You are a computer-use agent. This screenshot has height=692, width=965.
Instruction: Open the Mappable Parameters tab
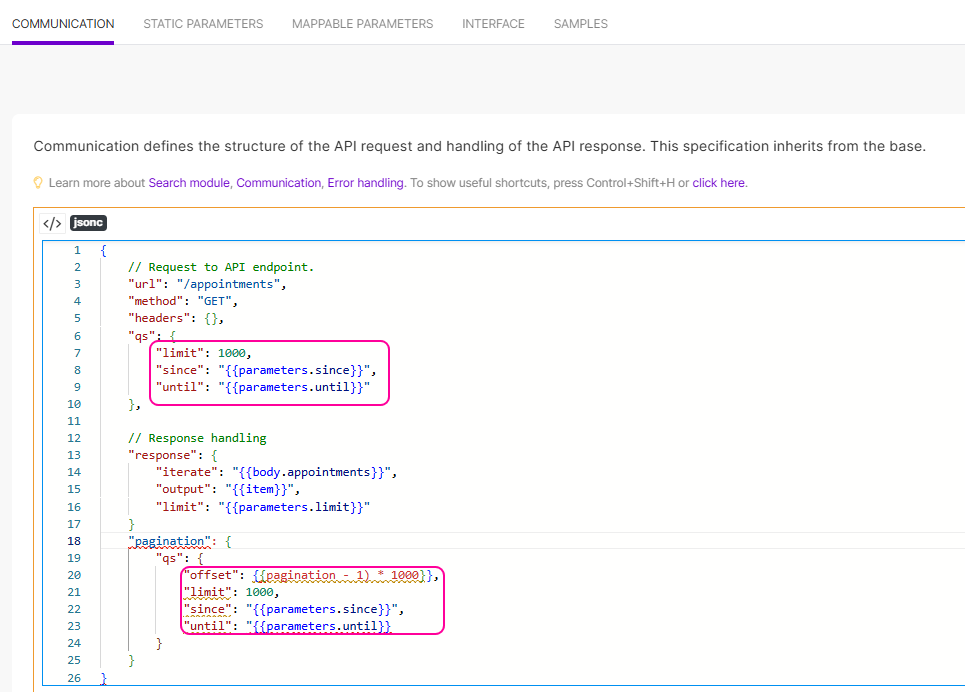362,23
